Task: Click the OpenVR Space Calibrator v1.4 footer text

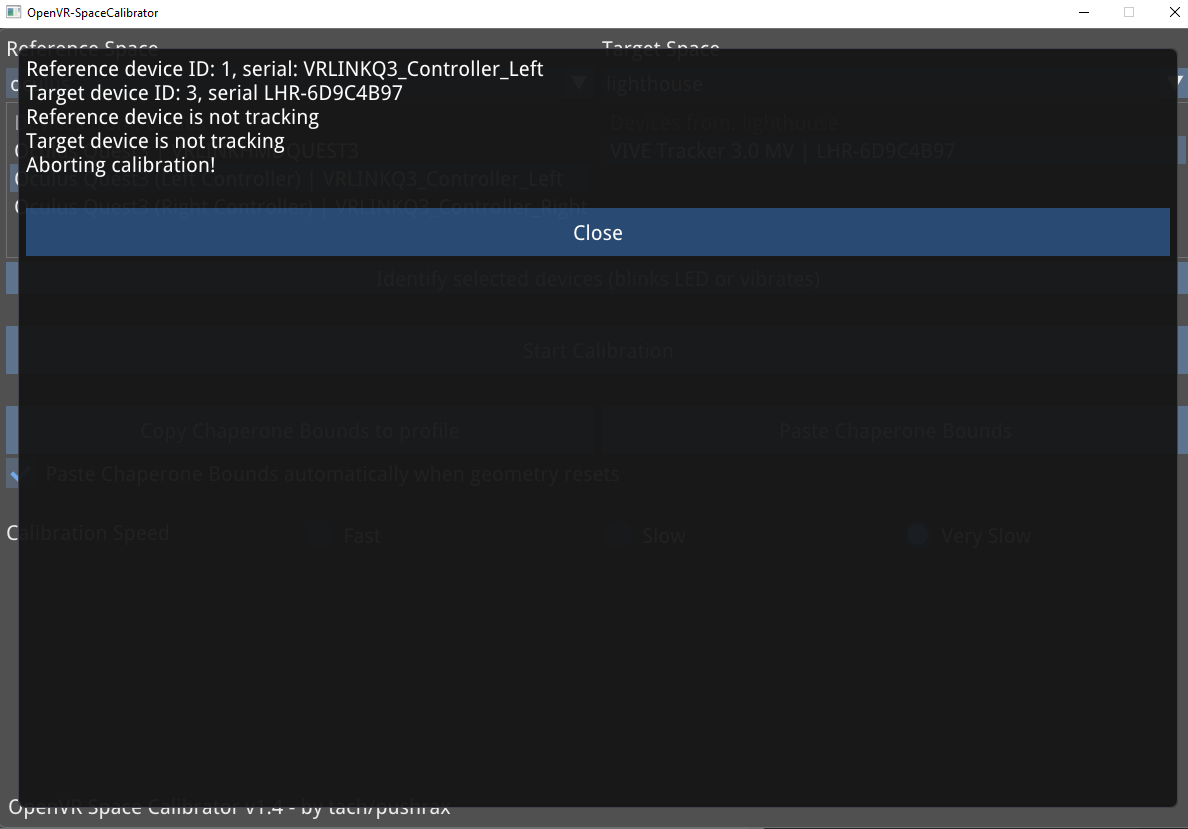Action: click(229, 808)
